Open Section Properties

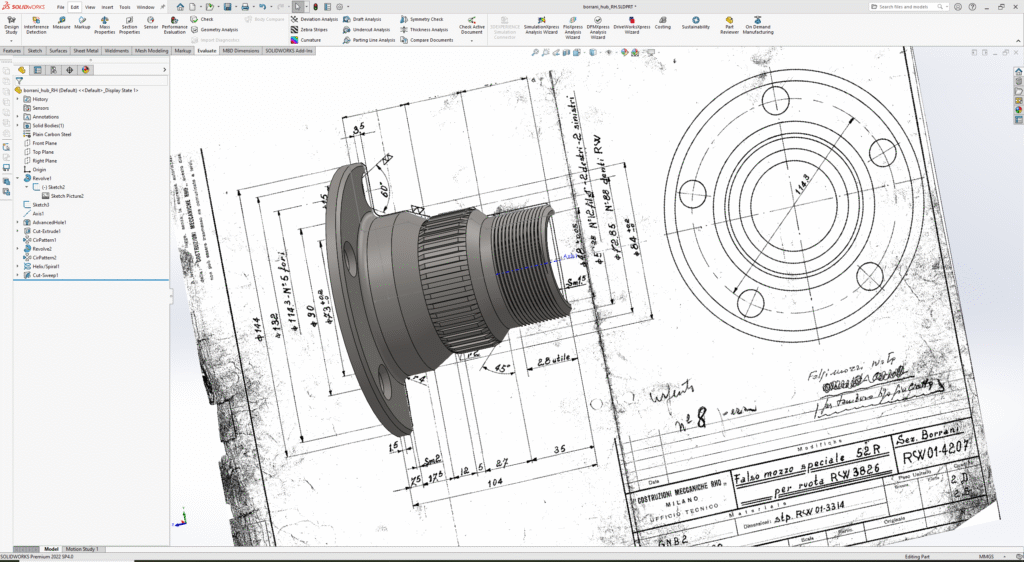click(129, 25)
